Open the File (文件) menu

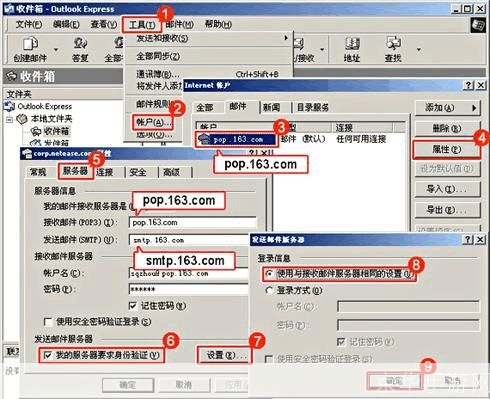pyautogui.click(x=29, y=24)
